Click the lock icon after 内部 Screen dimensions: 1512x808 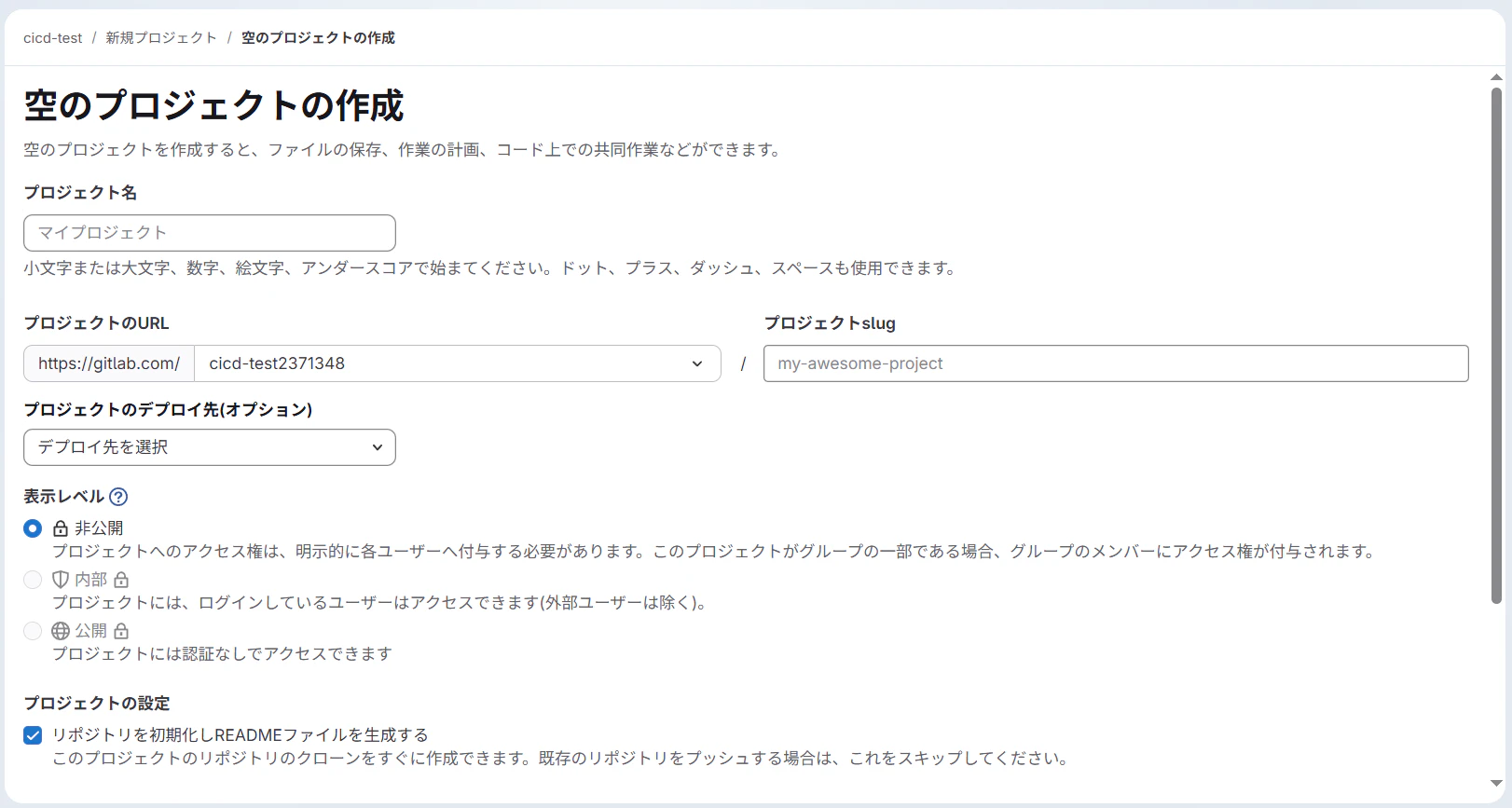(121, 580)
